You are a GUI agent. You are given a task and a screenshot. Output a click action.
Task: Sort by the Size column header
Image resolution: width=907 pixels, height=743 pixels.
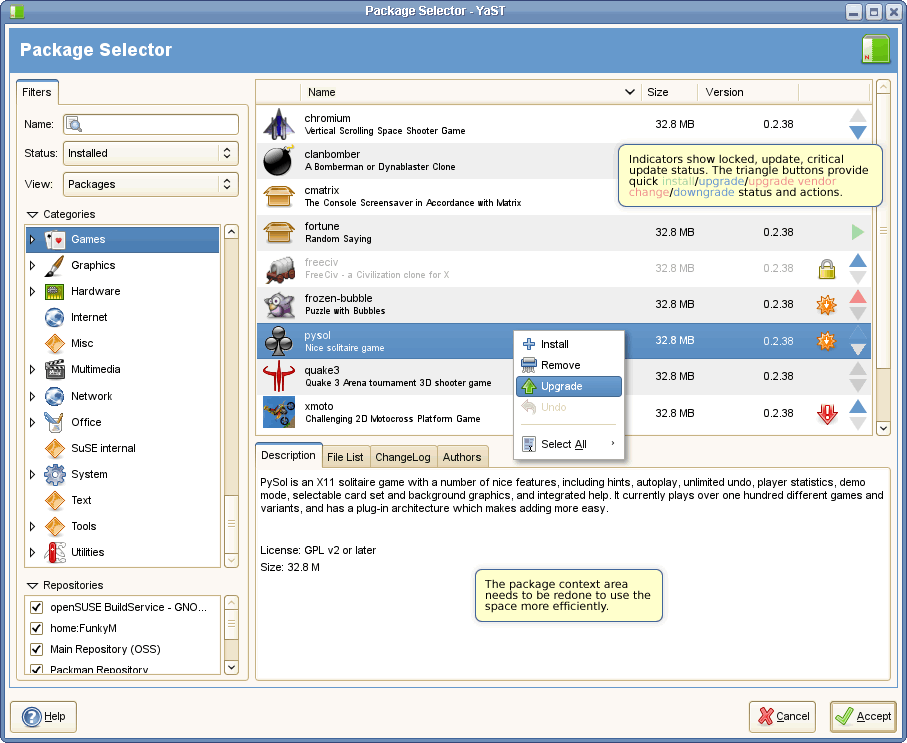click(x=669, y=92)
